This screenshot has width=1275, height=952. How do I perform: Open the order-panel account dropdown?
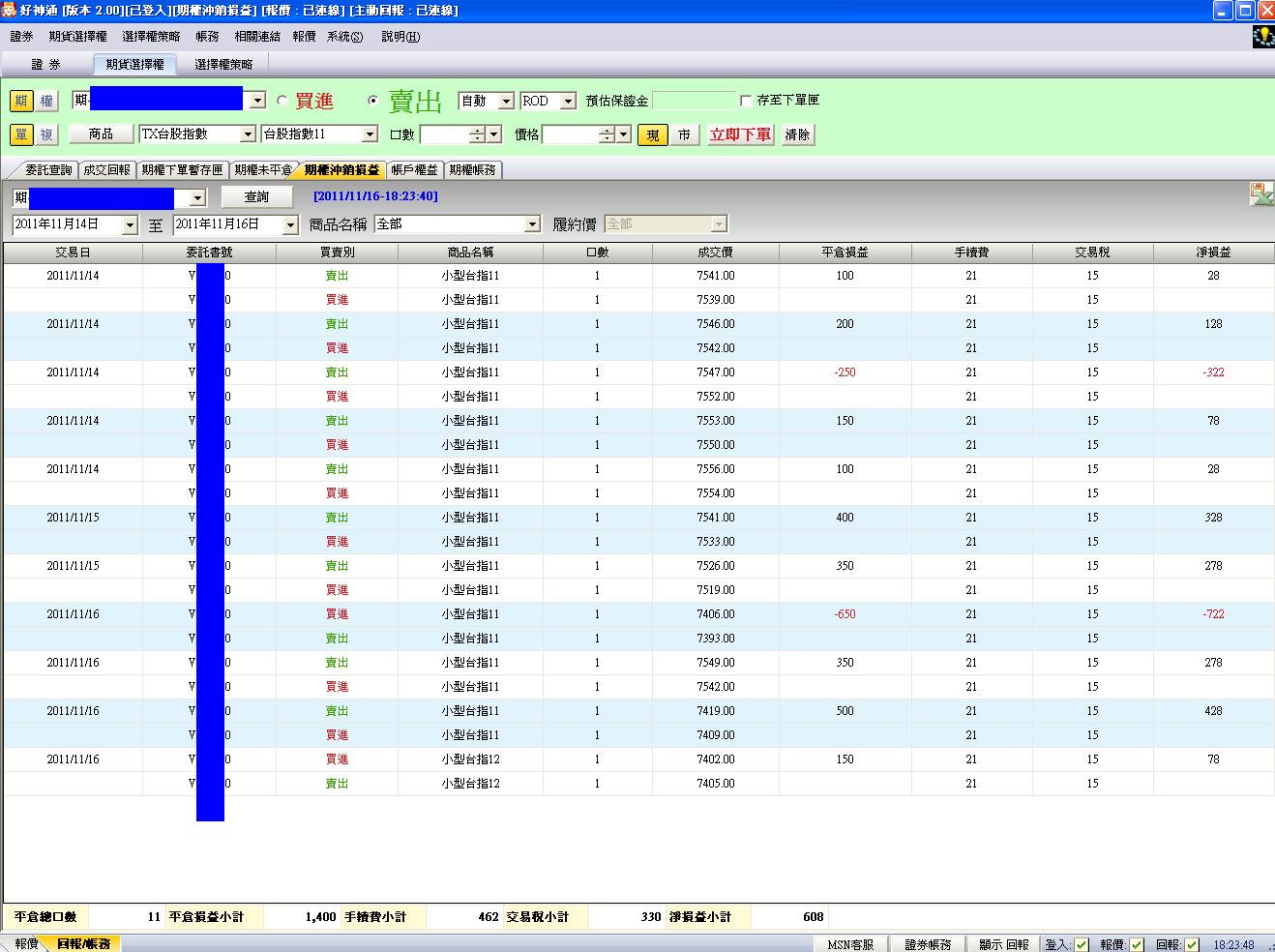(x=257, y=101)
